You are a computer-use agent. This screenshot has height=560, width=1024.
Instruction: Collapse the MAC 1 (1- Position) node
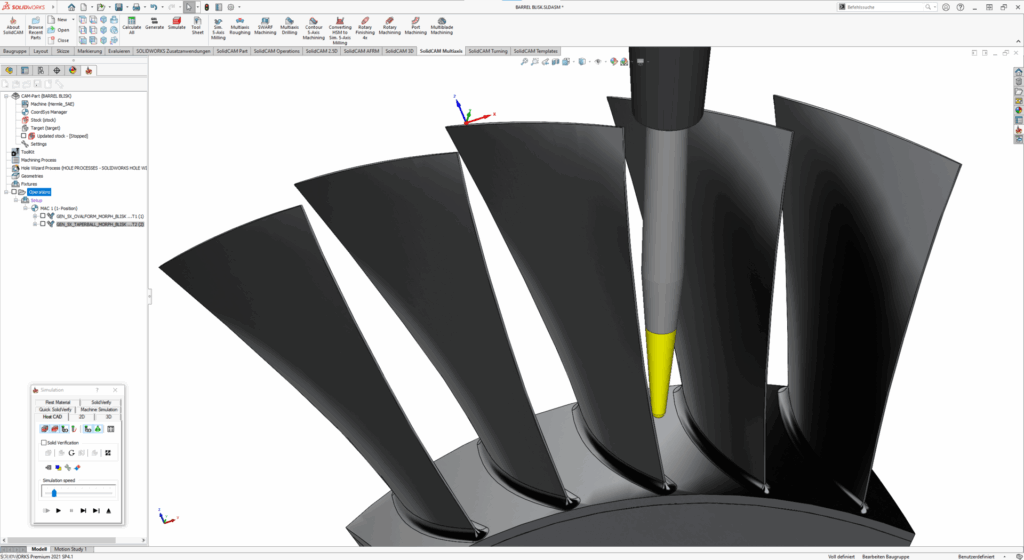[x=25, y=208]
